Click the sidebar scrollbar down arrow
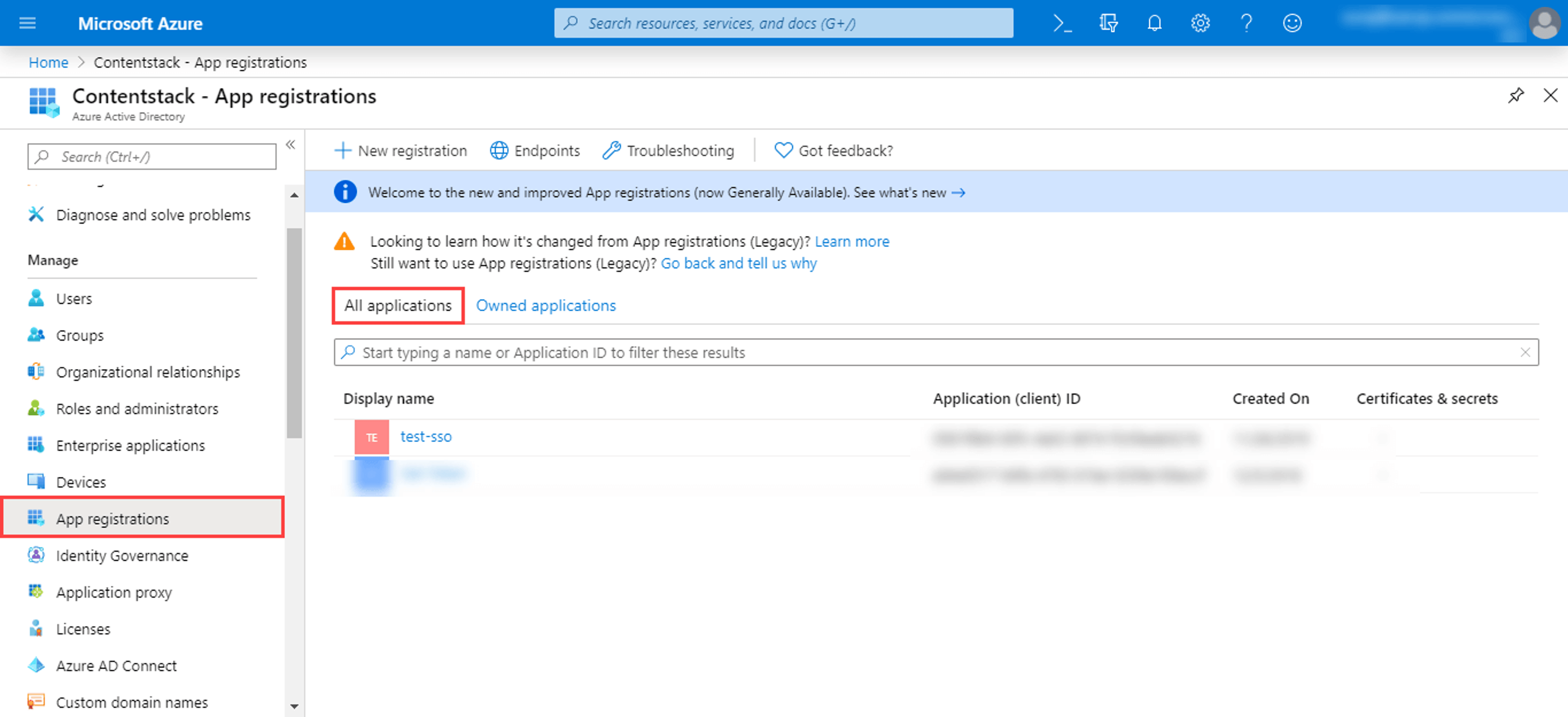The height and width of the screenshot is (717, 1568). pyautogui.click(x=294, y=706)
